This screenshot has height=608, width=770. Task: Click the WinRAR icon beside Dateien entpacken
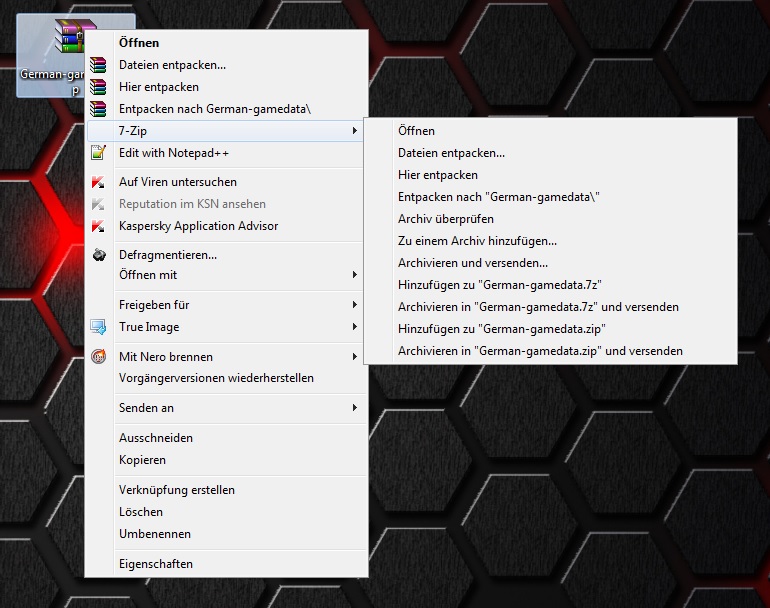coord(98,65)
